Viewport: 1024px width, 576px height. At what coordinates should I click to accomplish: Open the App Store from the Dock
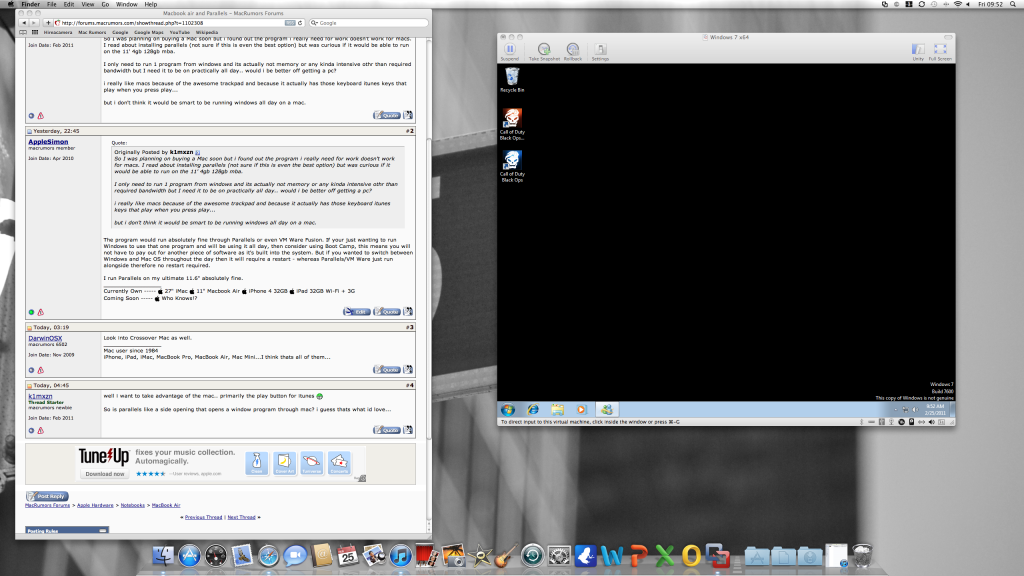point(189,556)
